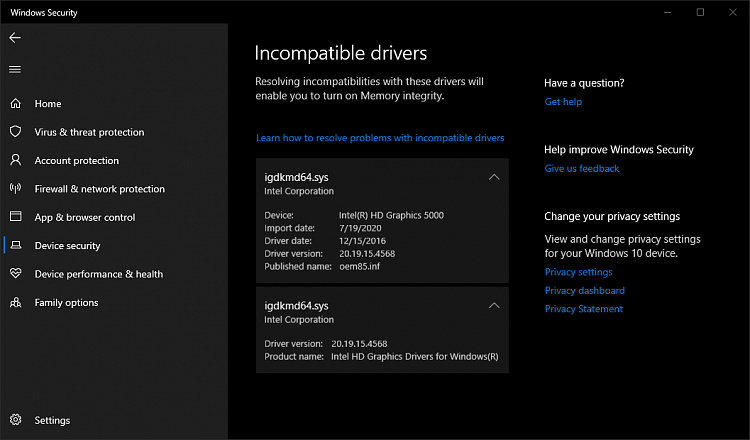The height and width of the screenshot is (440, 750).
Task: Minimize the Windows Security window
Action: click(668, 12)
